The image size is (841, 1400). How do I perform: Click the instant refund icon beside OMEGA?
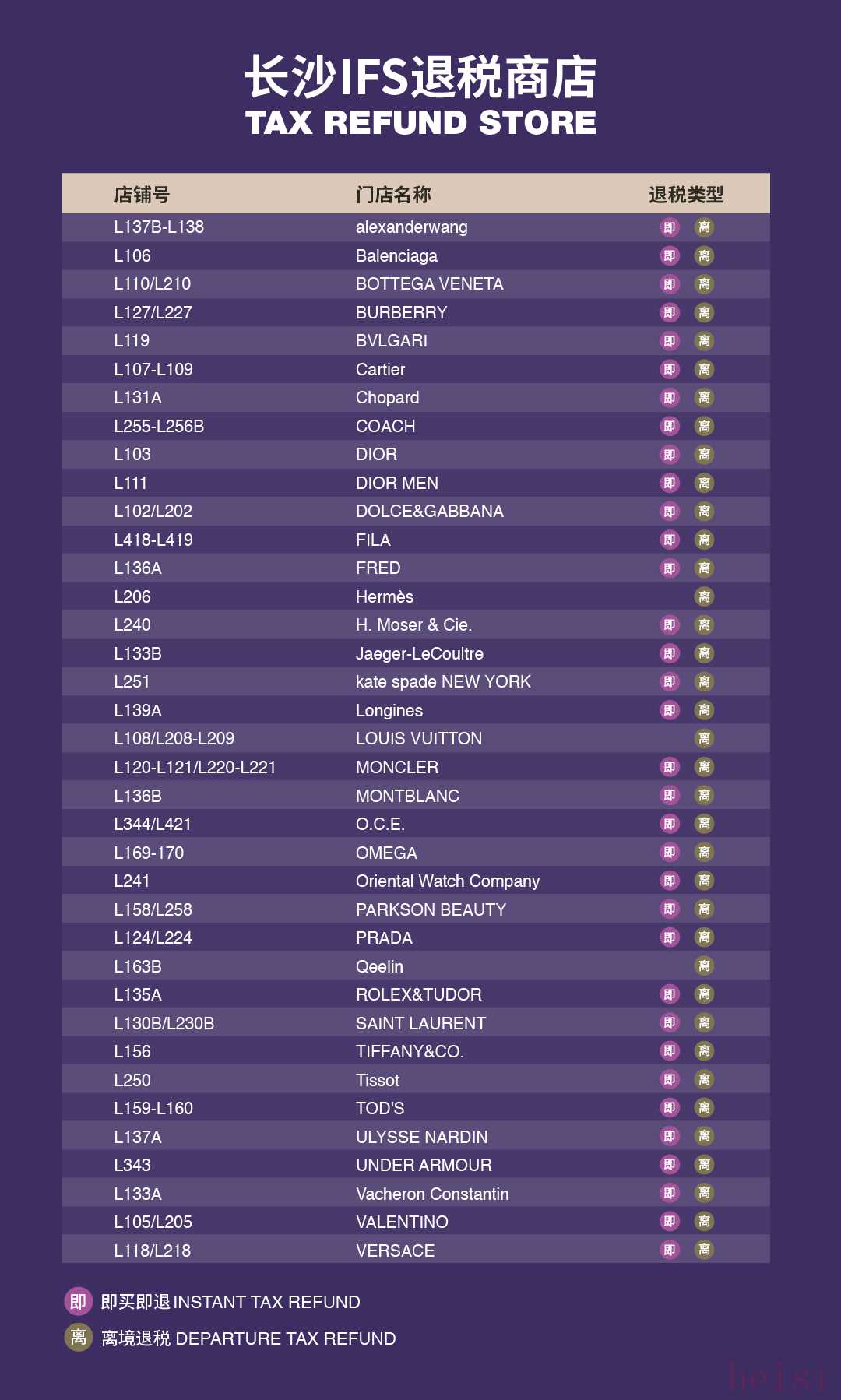pyautogui.click(x=670, y=853)
